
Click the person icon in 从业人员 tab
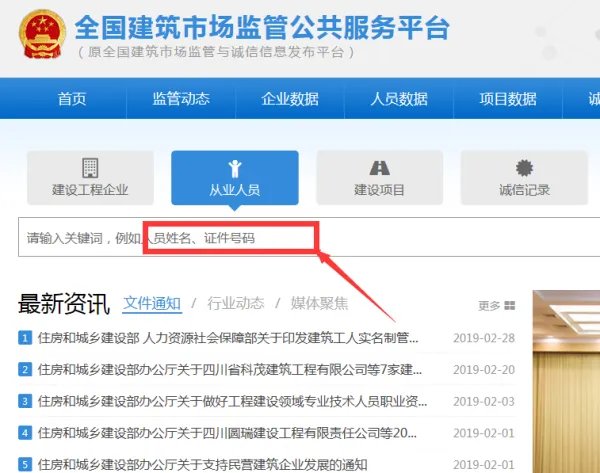point(235,168)
